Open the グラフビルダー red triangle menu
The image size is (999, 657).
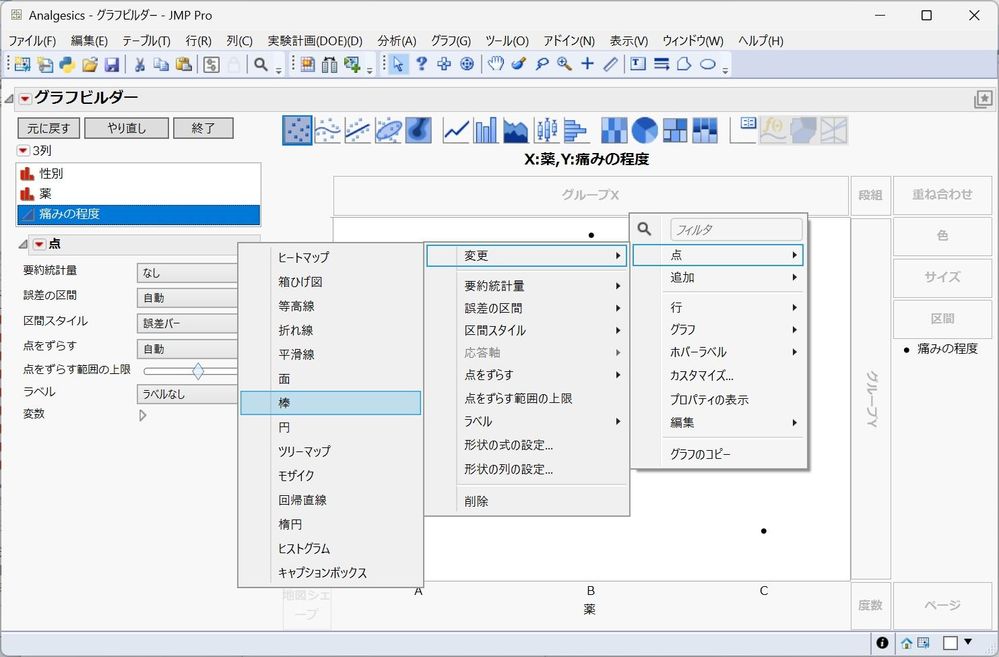[25, 98]
